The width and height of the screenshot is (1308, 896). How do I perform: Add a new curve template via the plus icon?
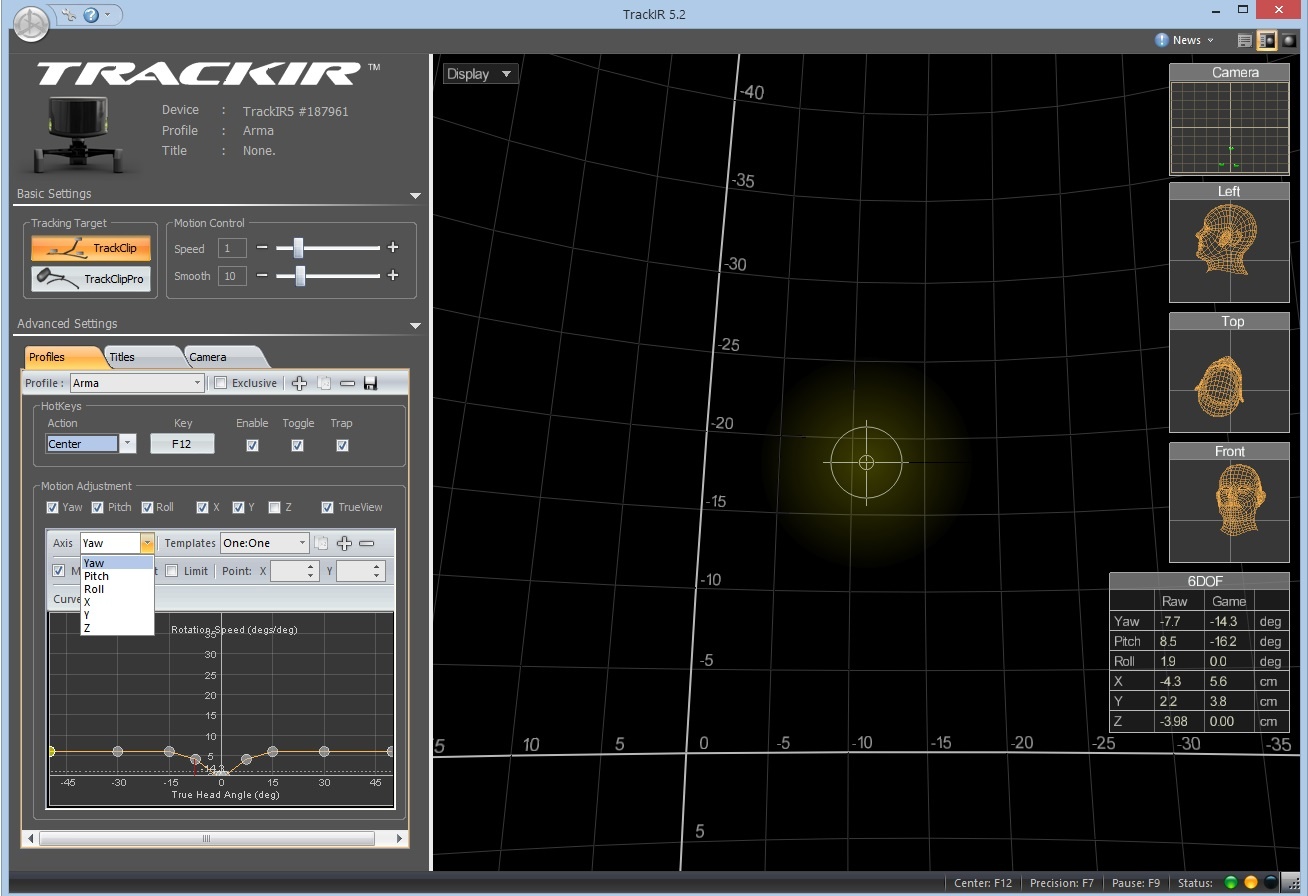click(344, 543)
